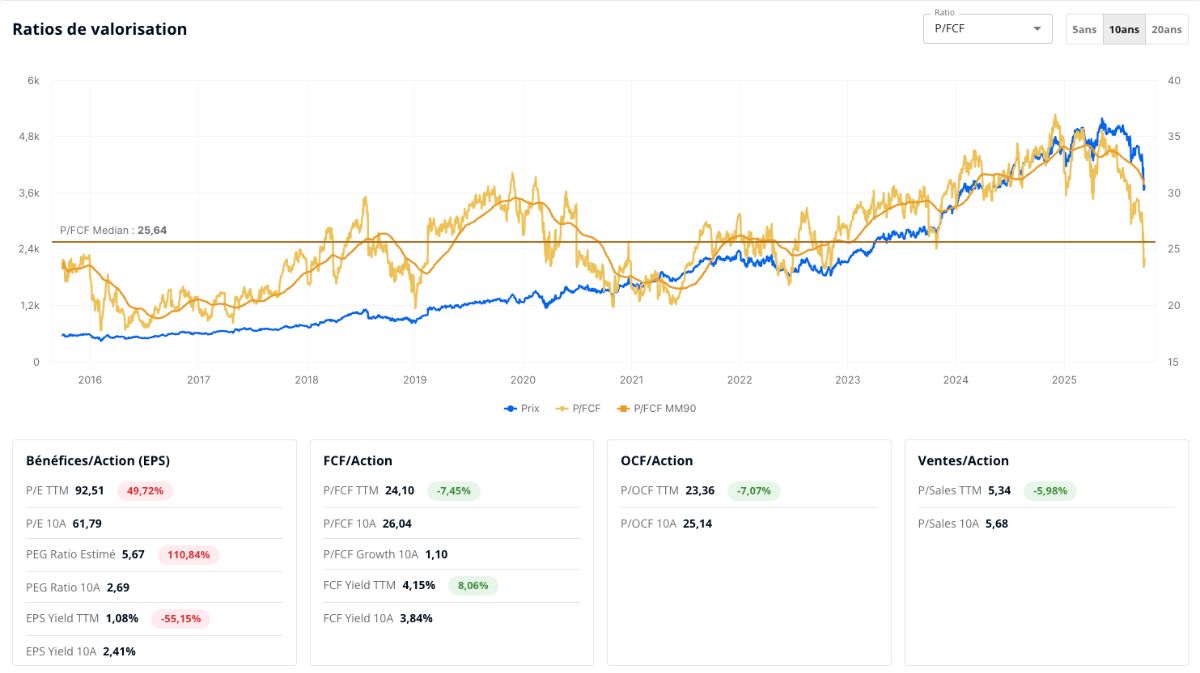Click the yellow P/FCF legend marker
The width and height of the screenshot is (1200, 673).
click(560, 408)
